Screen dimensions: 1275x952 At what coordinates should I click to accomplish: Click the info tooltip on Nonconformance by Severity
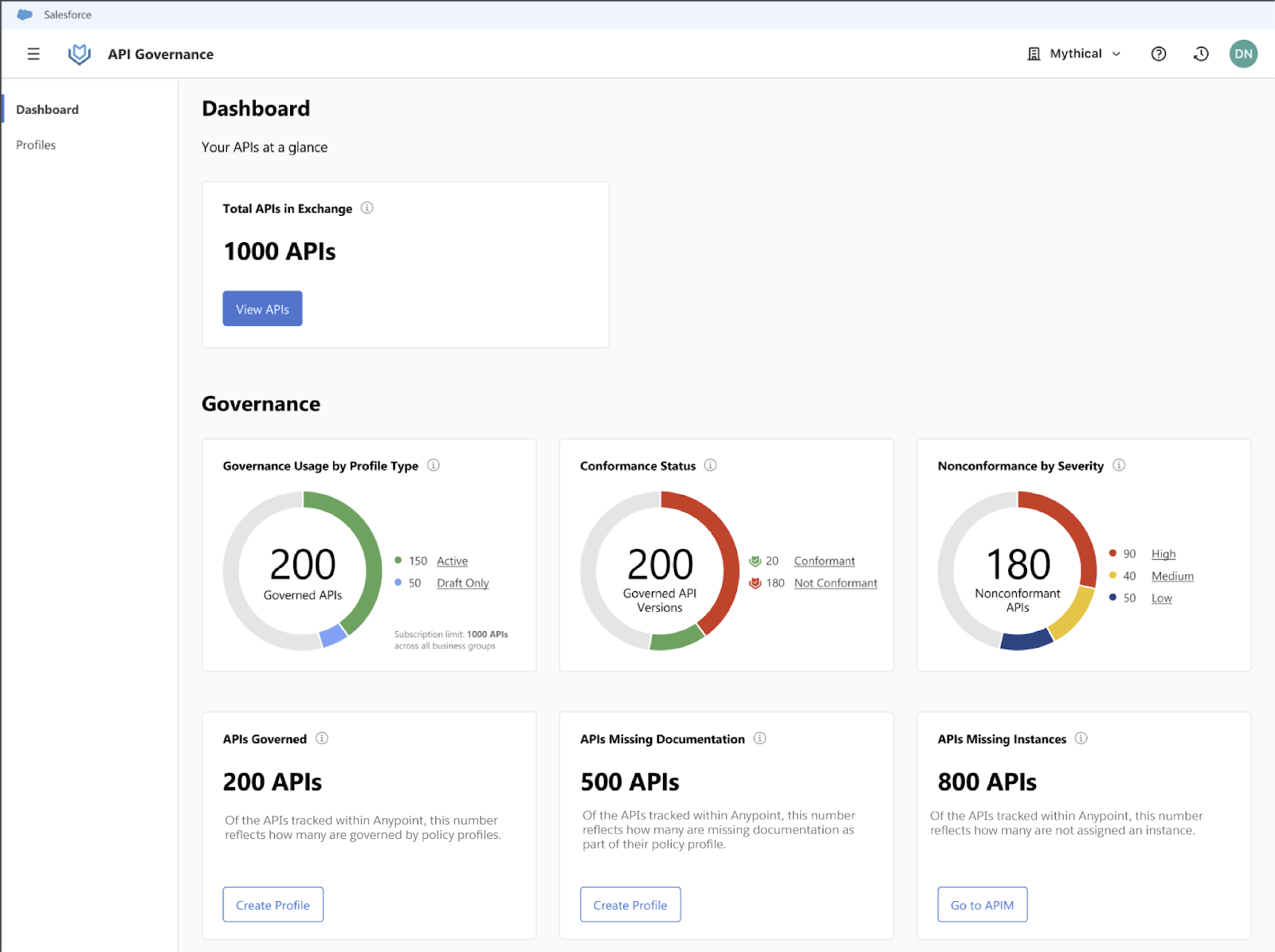coord(1120,465)
